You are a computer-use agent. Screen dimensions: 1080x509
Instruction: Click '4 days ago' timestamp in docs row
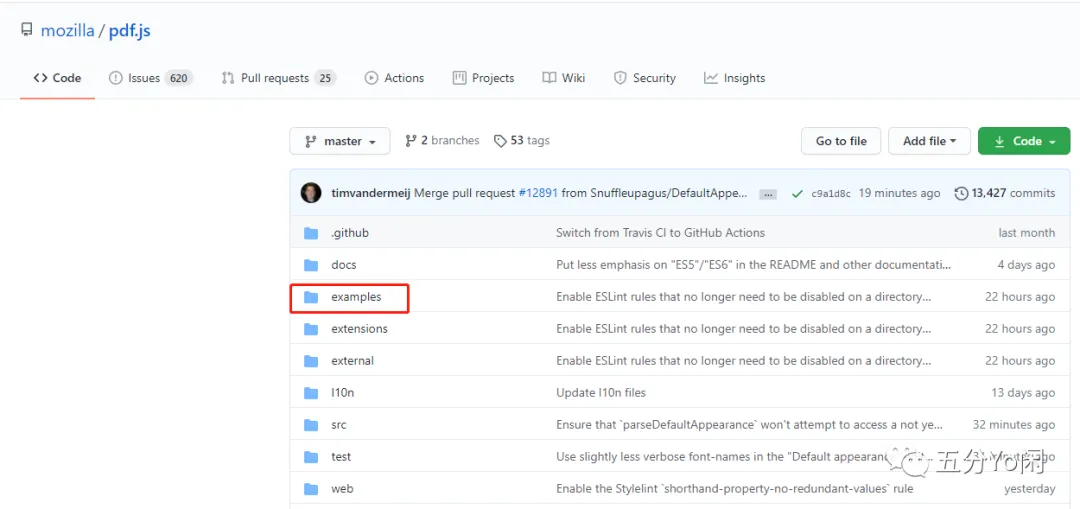tap(1026, 264)
